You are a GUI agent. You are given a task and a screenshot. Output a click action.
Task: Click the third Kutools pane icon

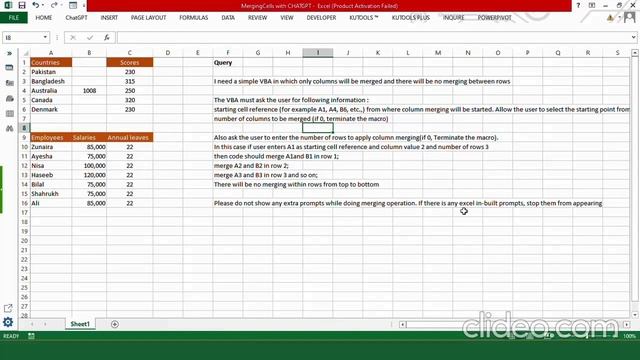click(x=9, y=98)
